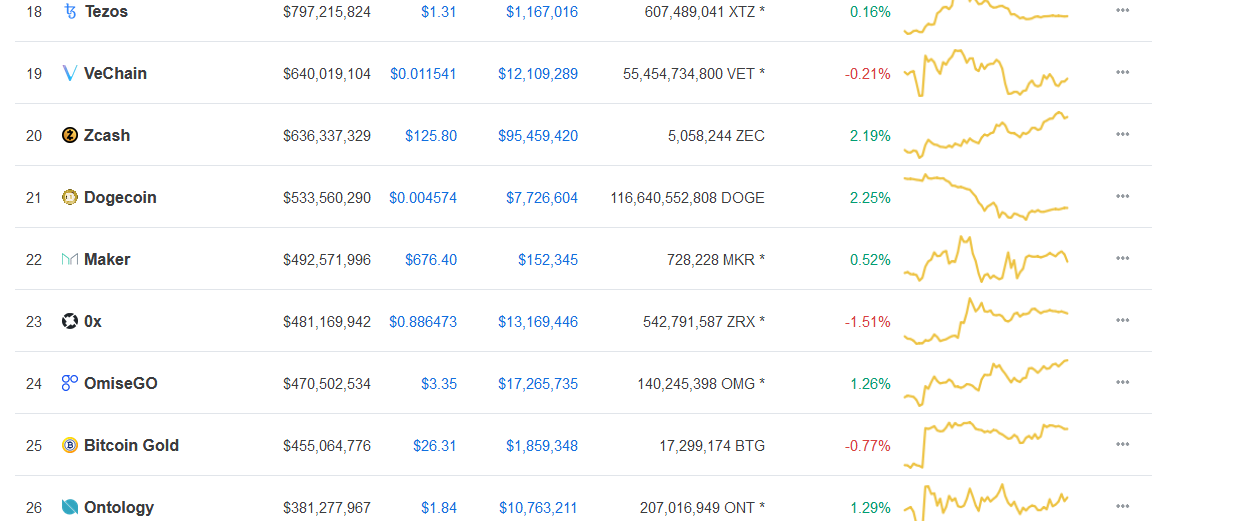The height and width of the screenshot is (521, 1258).
Task: Open the more options menu for 0x
Action: point(1123,320)
